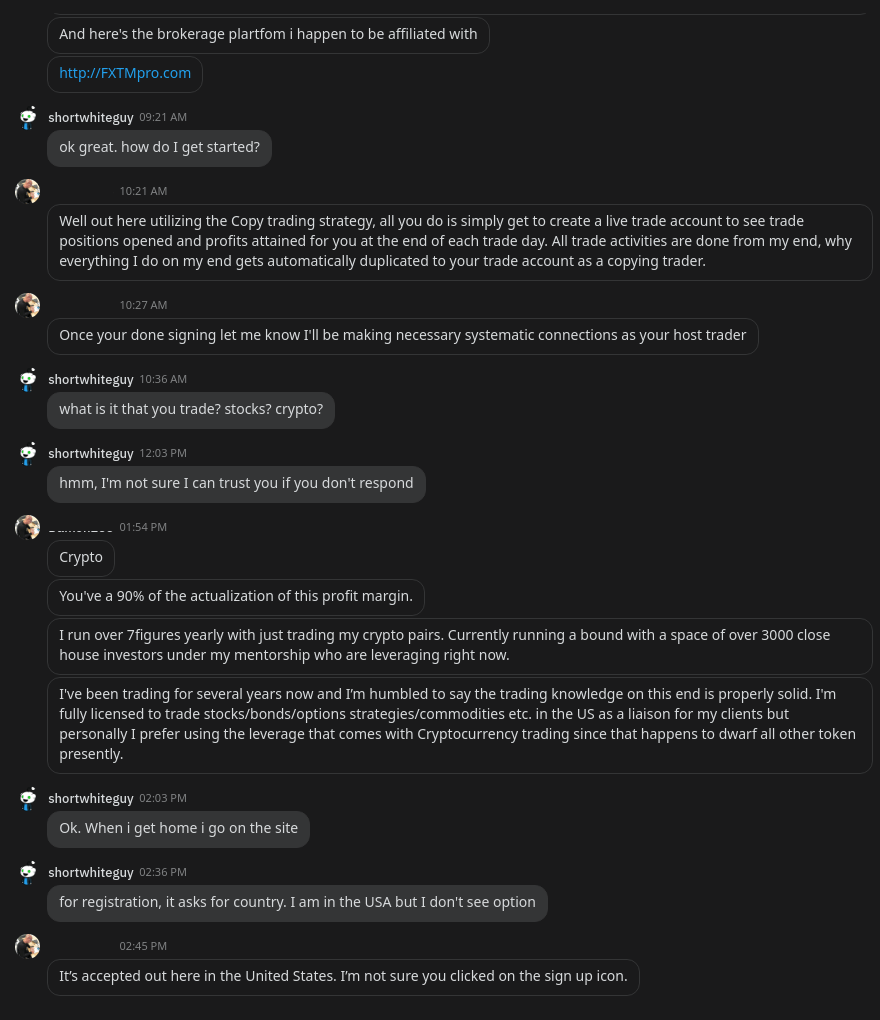
Task: Click the "Crypto" message bubble
Action: click(81, 557)
